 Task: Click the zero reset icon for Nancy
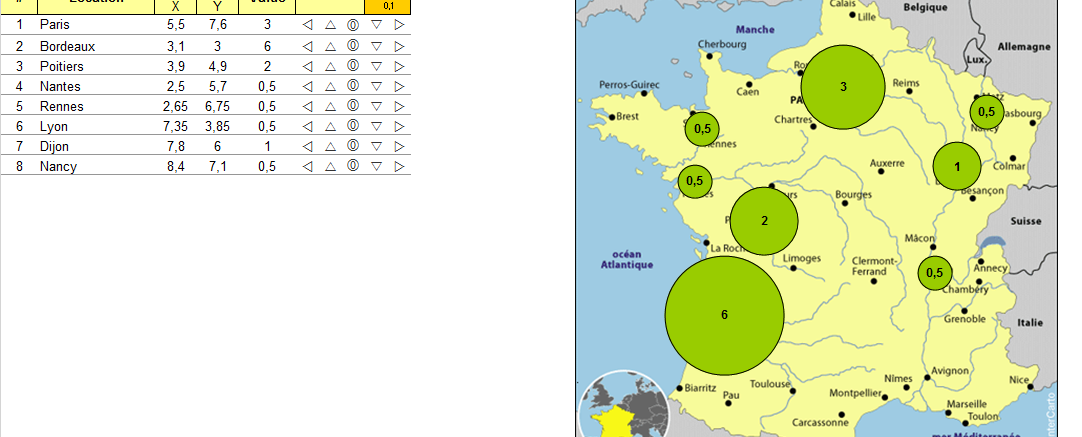point(353,166)
